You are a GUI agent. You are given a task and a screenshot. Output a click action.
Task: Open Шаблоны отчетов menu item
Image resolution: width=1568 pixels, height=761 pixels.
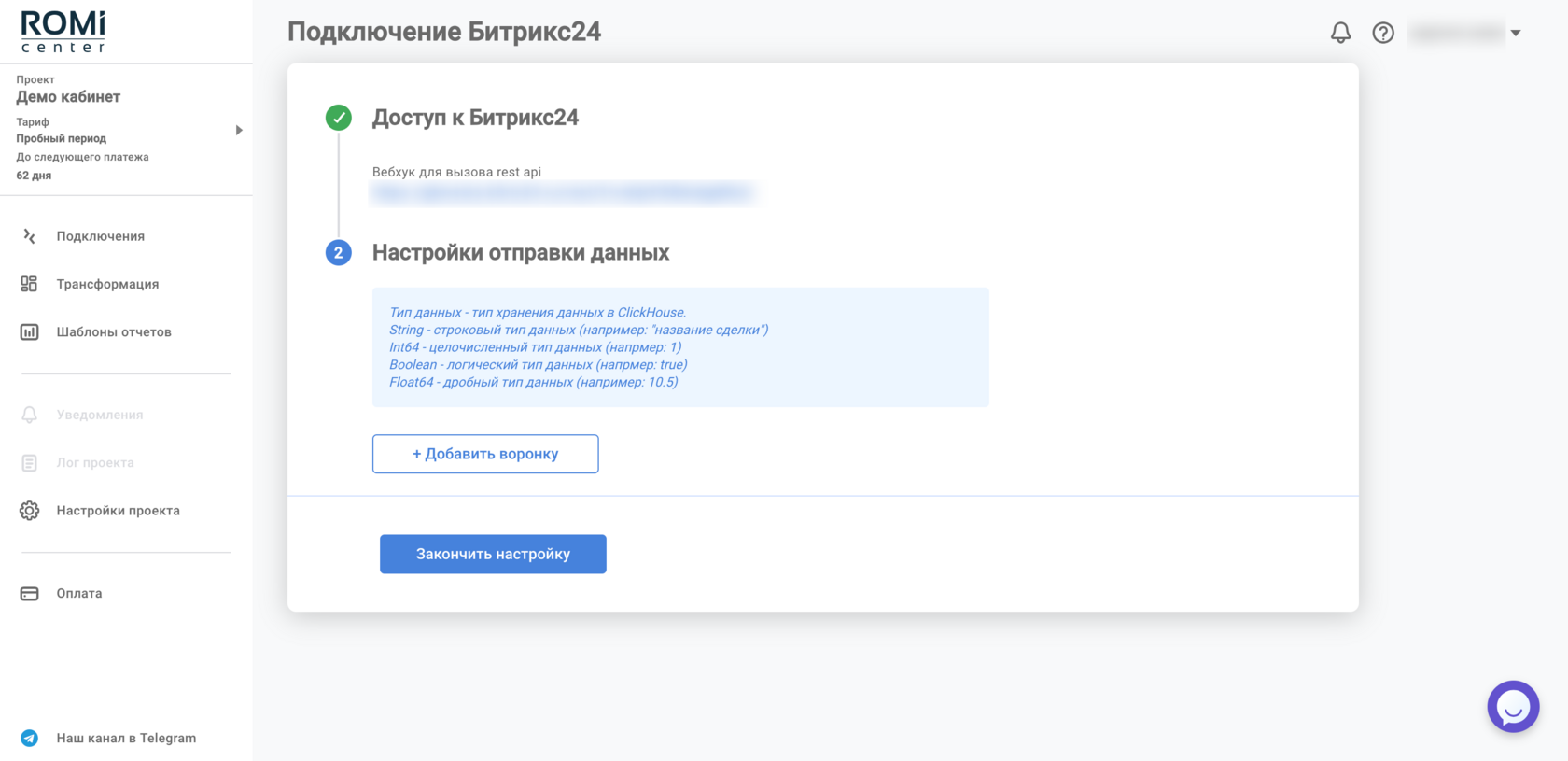click(114, 331)
